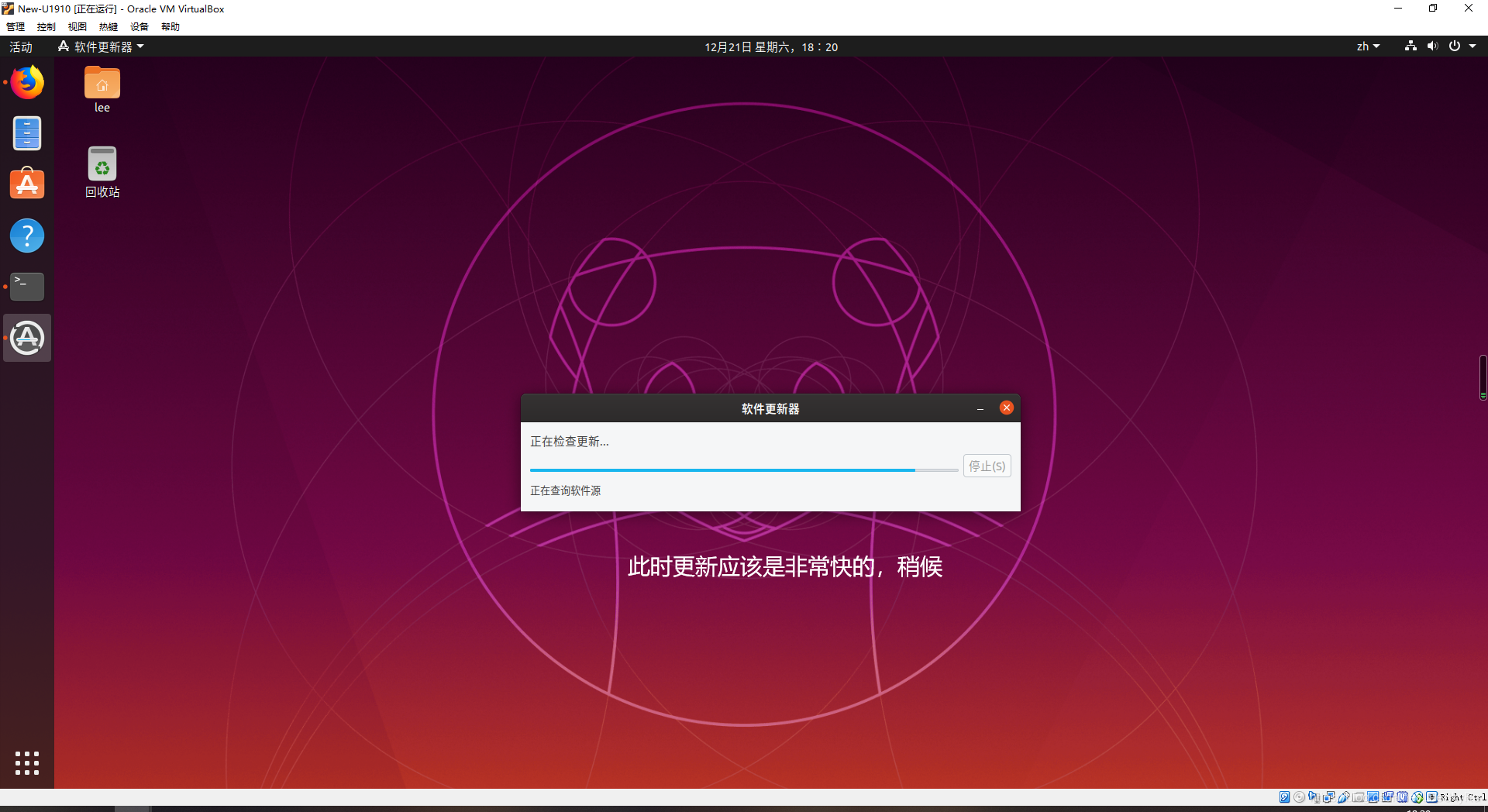This screenshot has width=1488, height=812.
Task: Click the update check progress bar
Action: 742,470
